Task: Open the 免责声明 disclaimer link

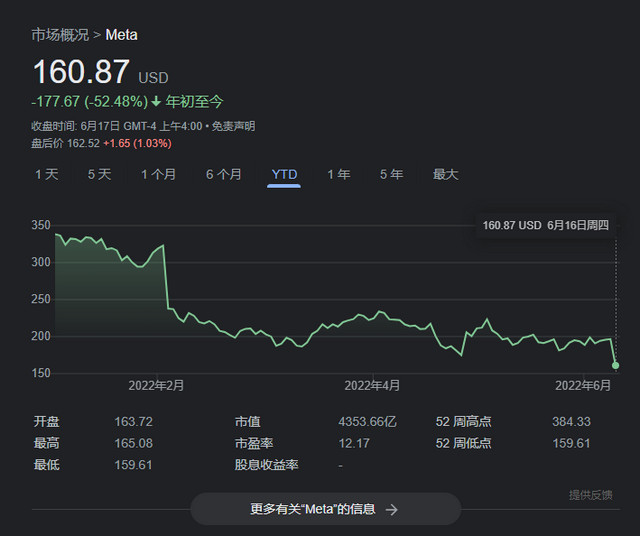Action: coord(233,126)
